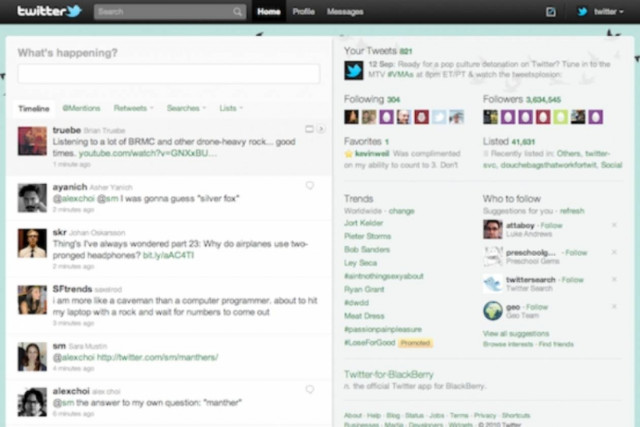Open the media icon on truebe's tweet

(x=310, y=129)
